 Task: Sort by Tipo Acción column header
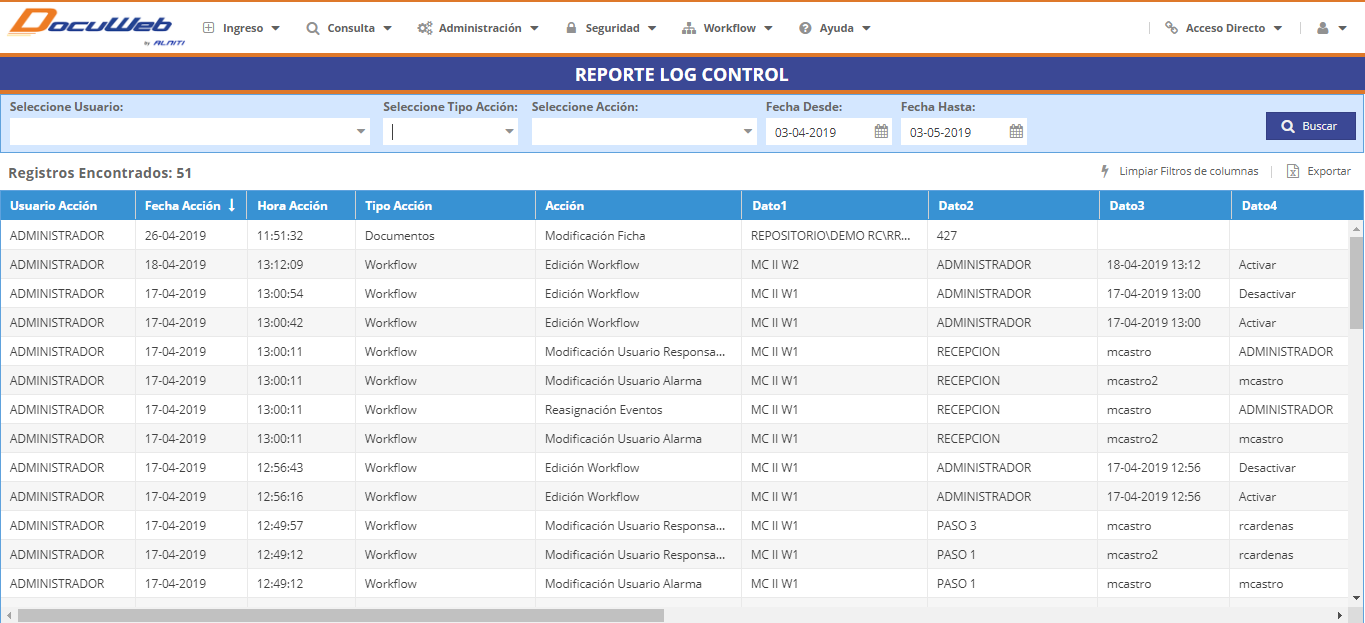pos(399,205)
